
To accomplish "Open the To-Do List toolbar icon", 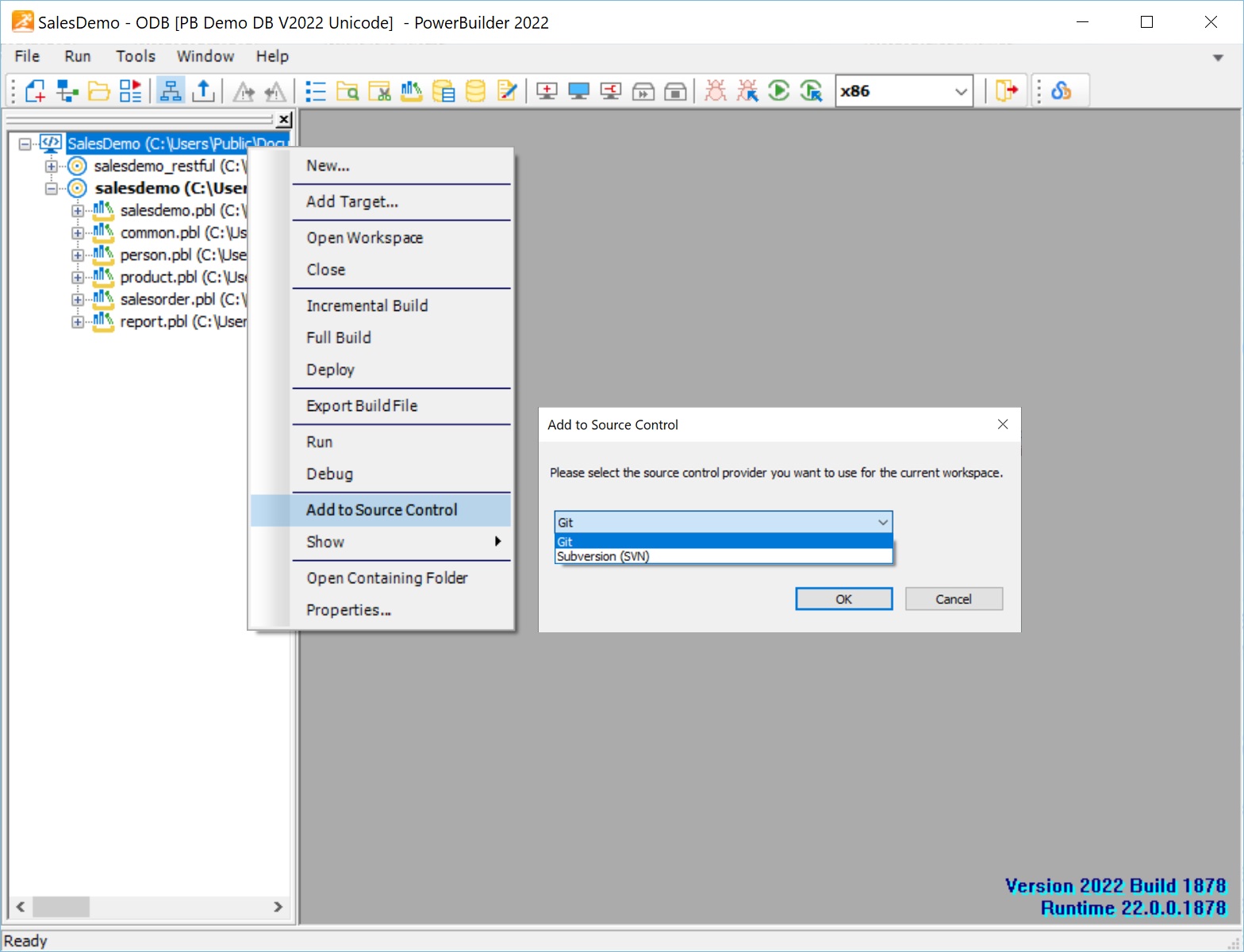I will (316, 91).
